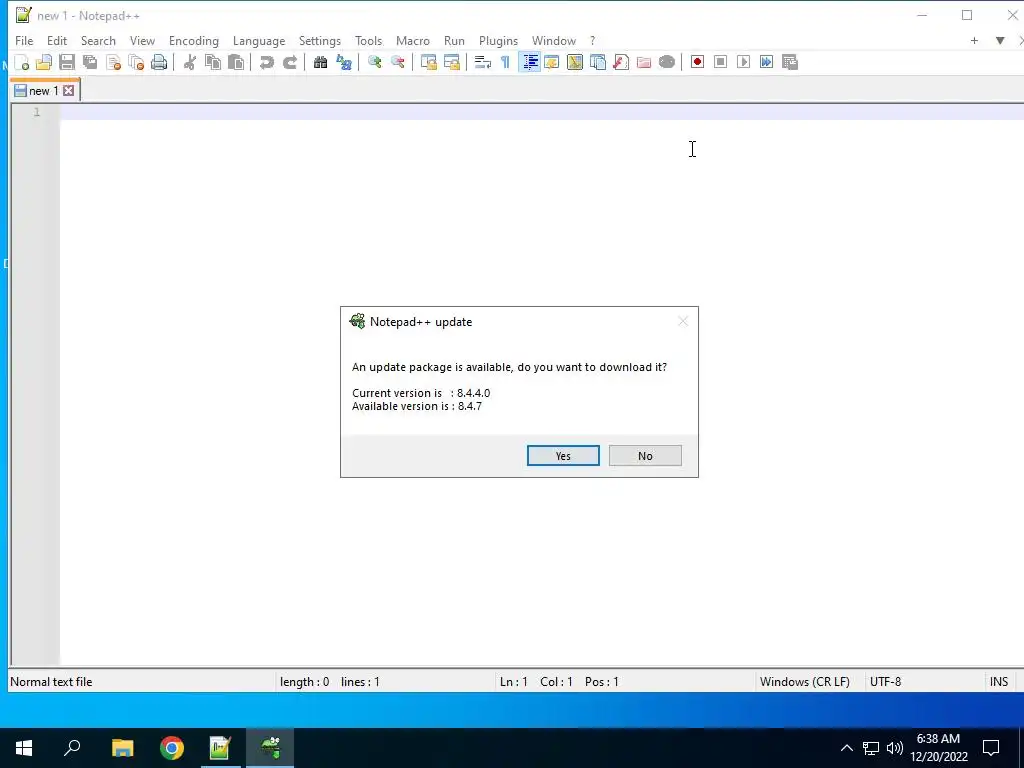Click the Save All toolbar icon
Viewport: 1024px width, 768px height.
(x=90, y=62)
